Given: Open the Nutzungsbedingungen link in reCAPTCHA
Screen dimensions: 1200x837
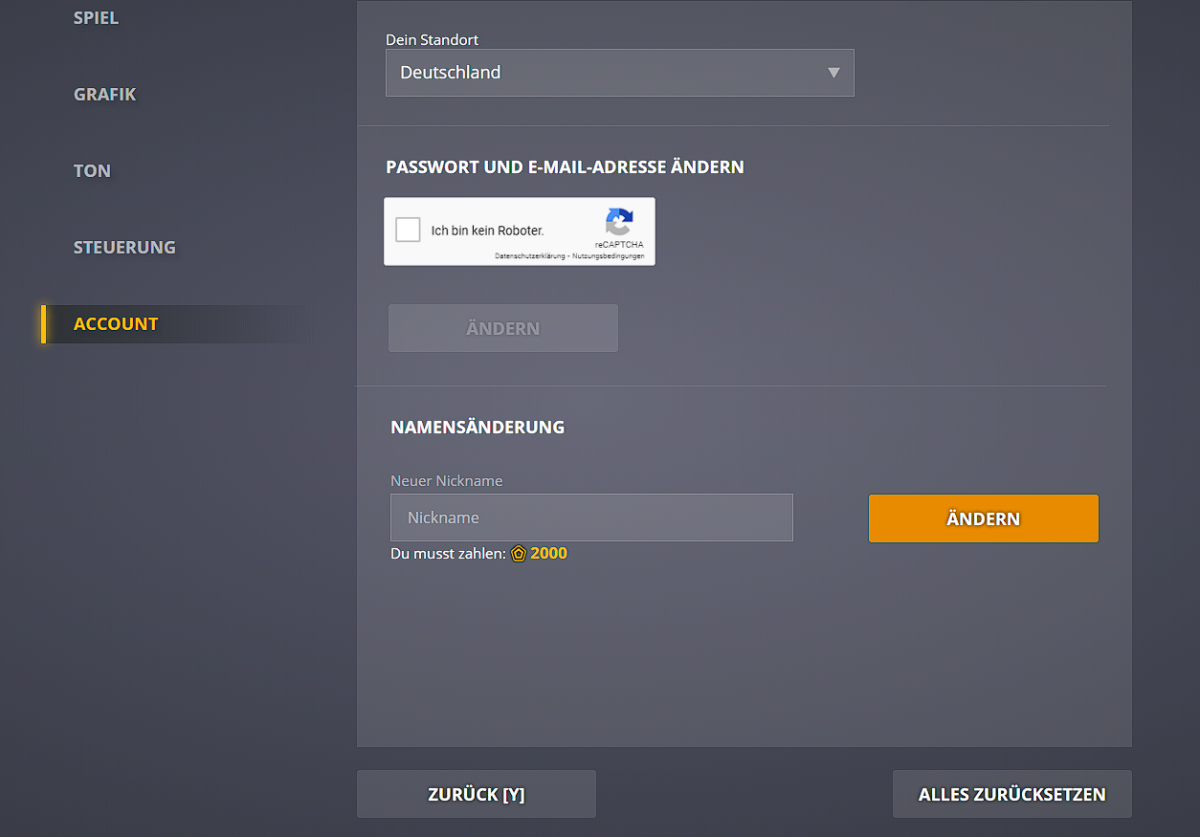Looking at the screenshot, I should tap(608, 257).
